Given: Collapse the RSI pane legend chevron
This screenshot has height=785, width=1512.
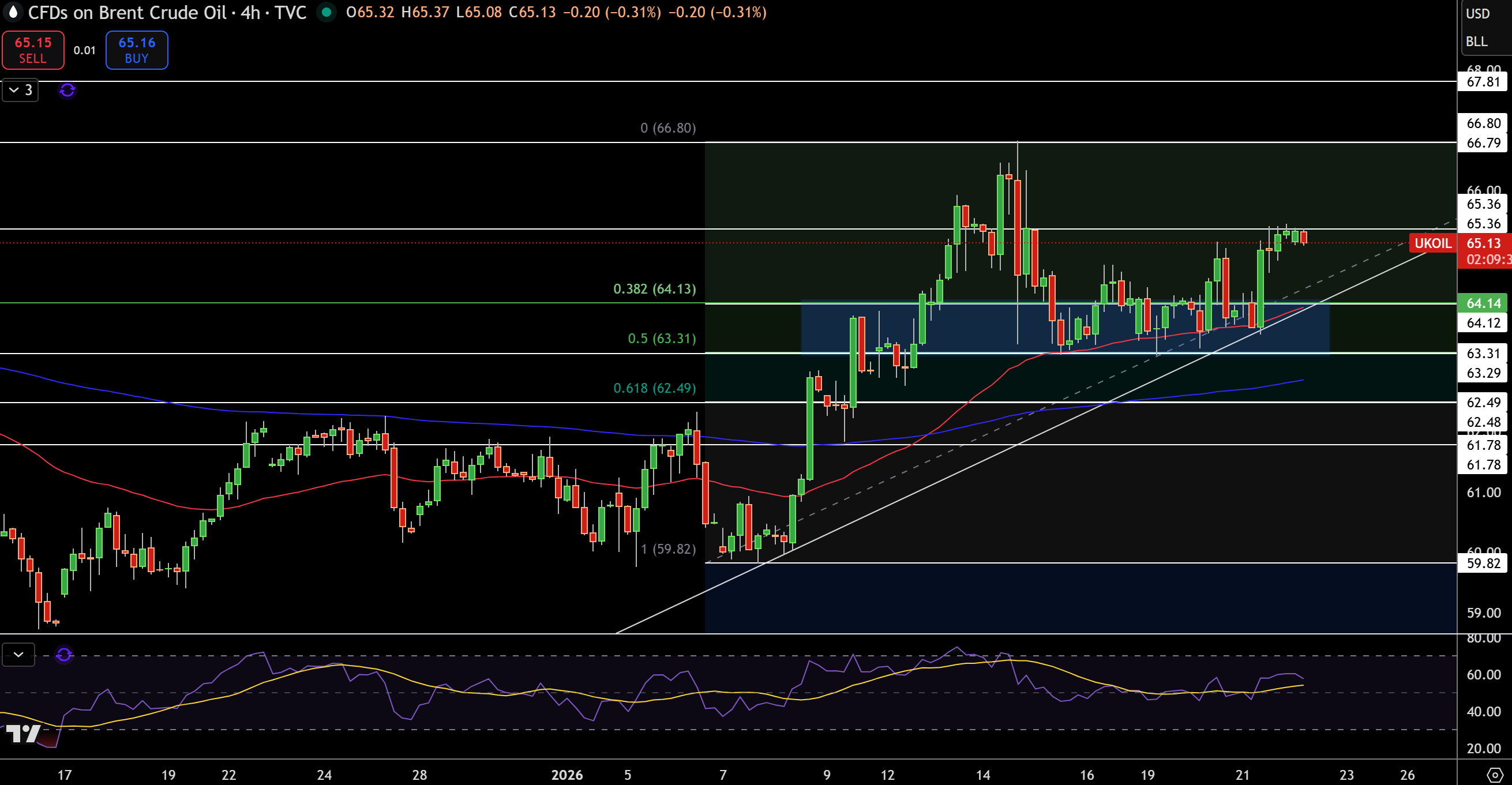Looking at the screenshot, I should [x=18, y=654].
